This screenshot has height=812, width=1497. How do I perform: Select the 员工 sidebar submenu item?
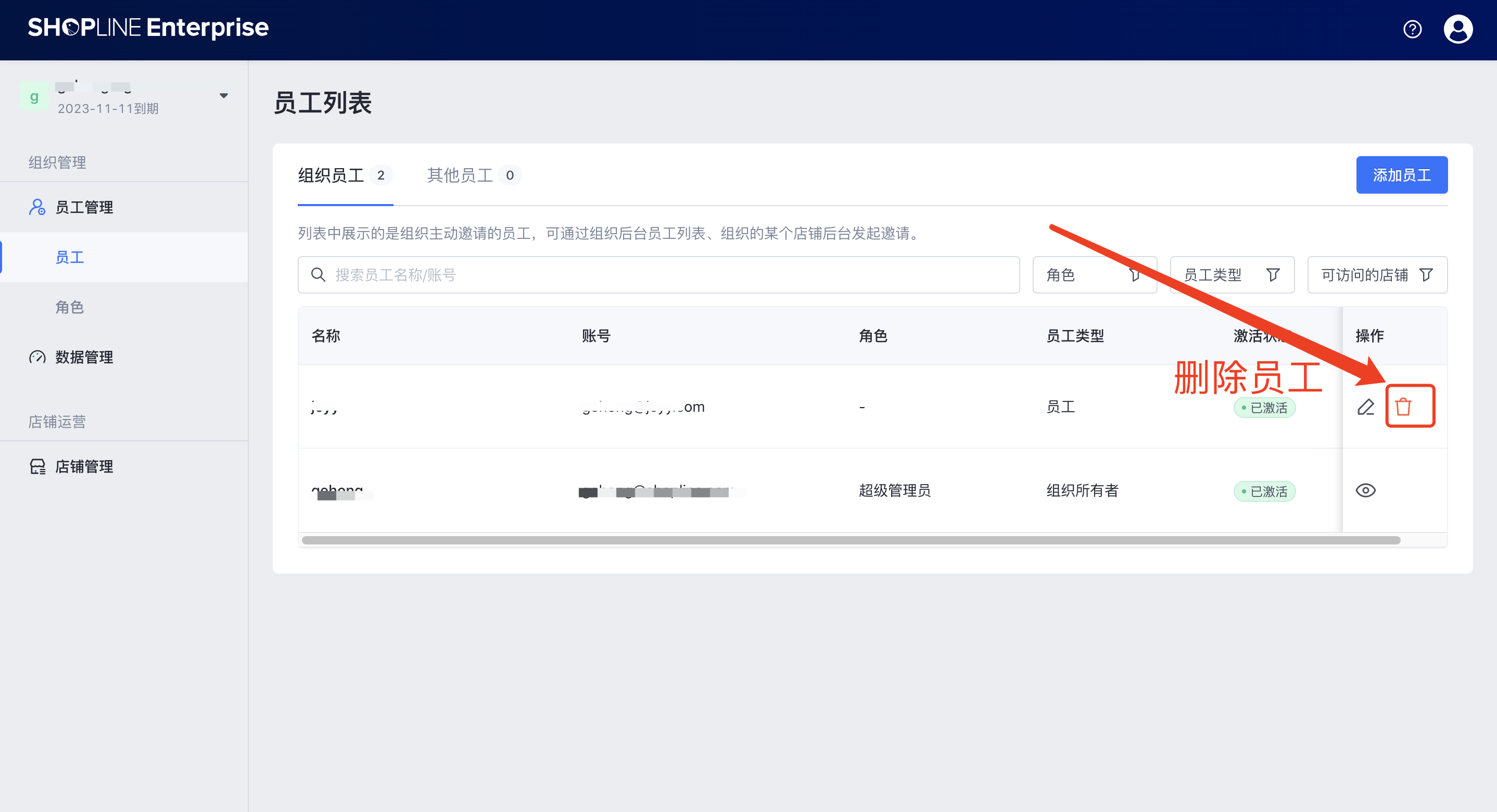[70, 257]
